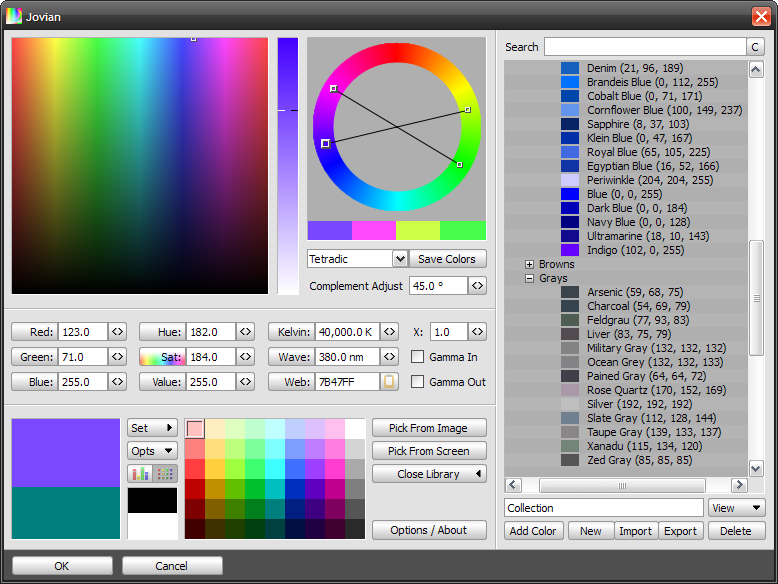Viewport: 778px width, 584px height.
Task: Click the Hue label button
Action: click(163, 331)
